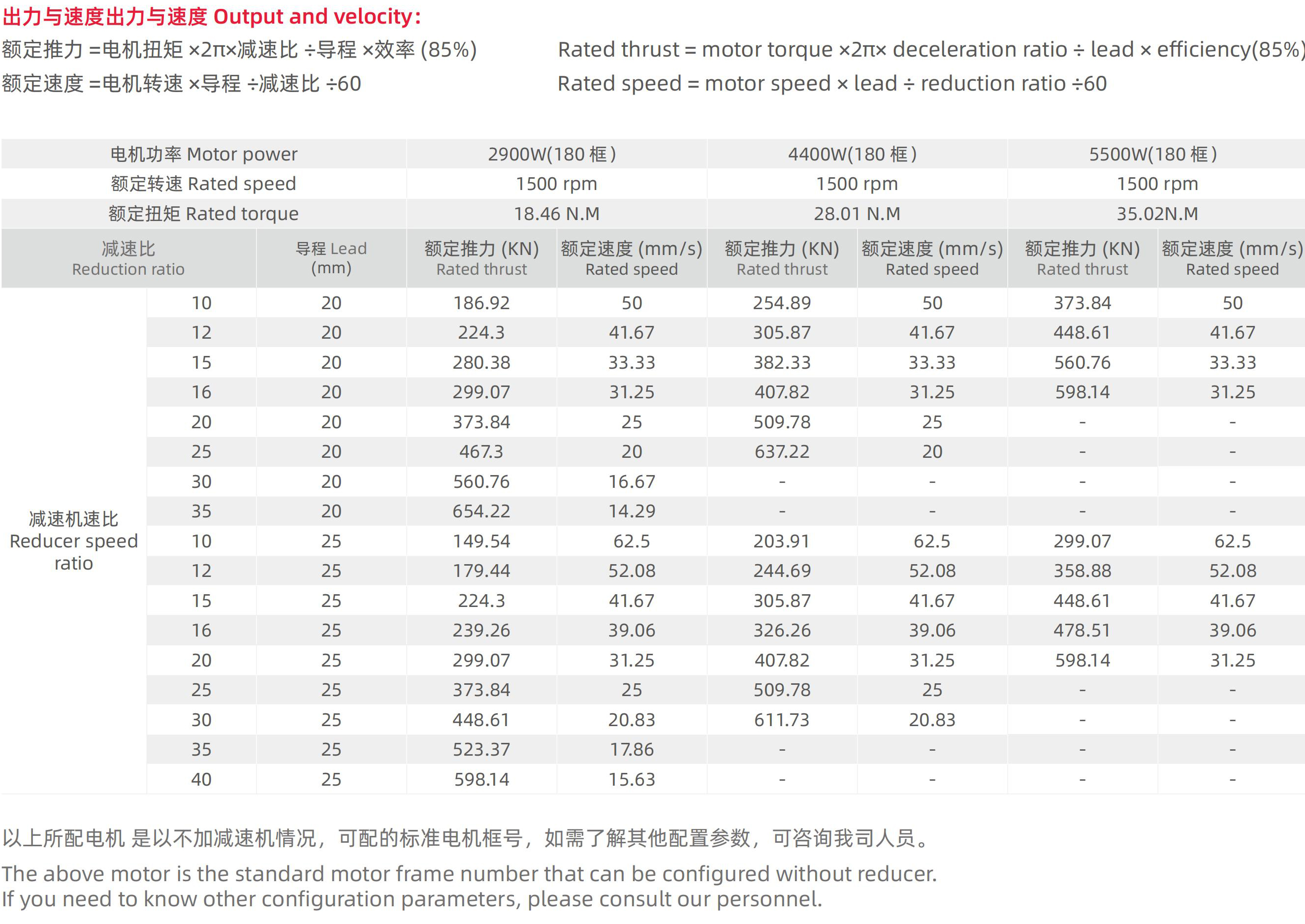Click the 5500W(180 框) motor power header
The width and height of the screenshot is (1305, 924).
(1152, 154)
